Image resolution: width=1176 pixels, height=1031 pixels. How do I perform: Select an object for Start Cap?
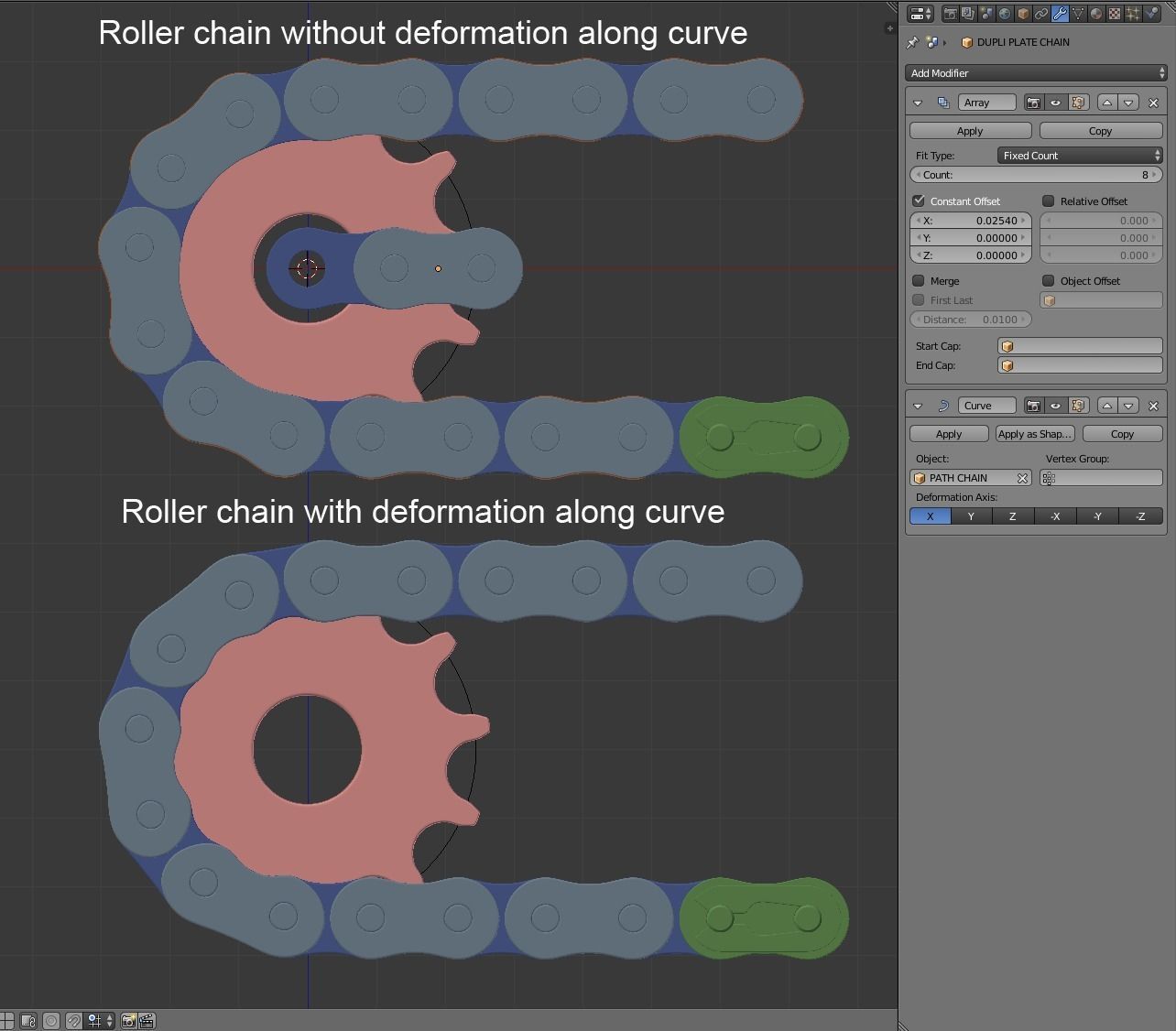coord(1080,346)
